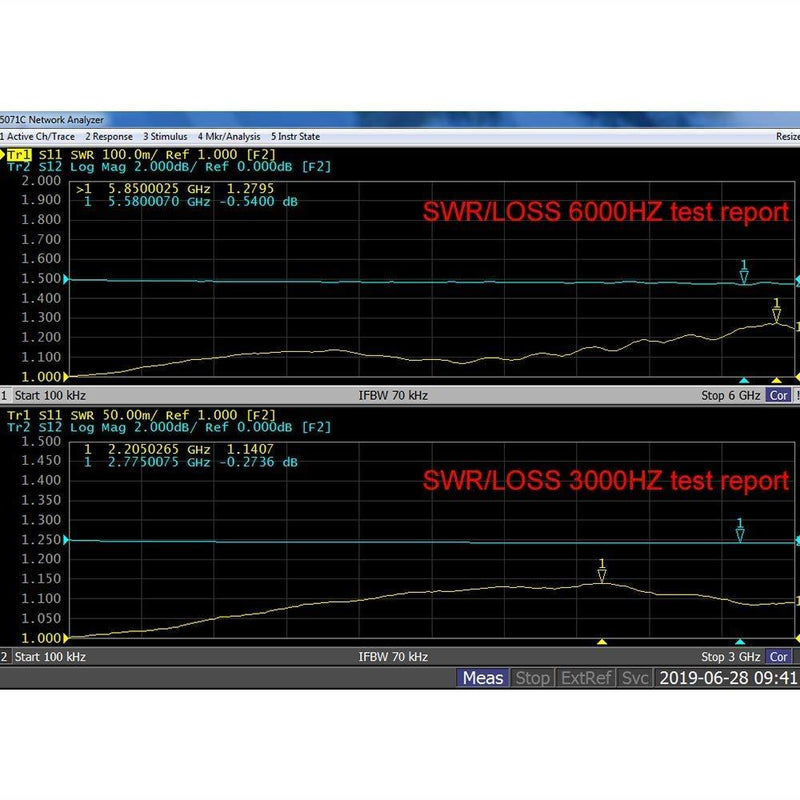
Task: Click Cor indicator in channel 1 bar
Action: (x=778, y=395)
